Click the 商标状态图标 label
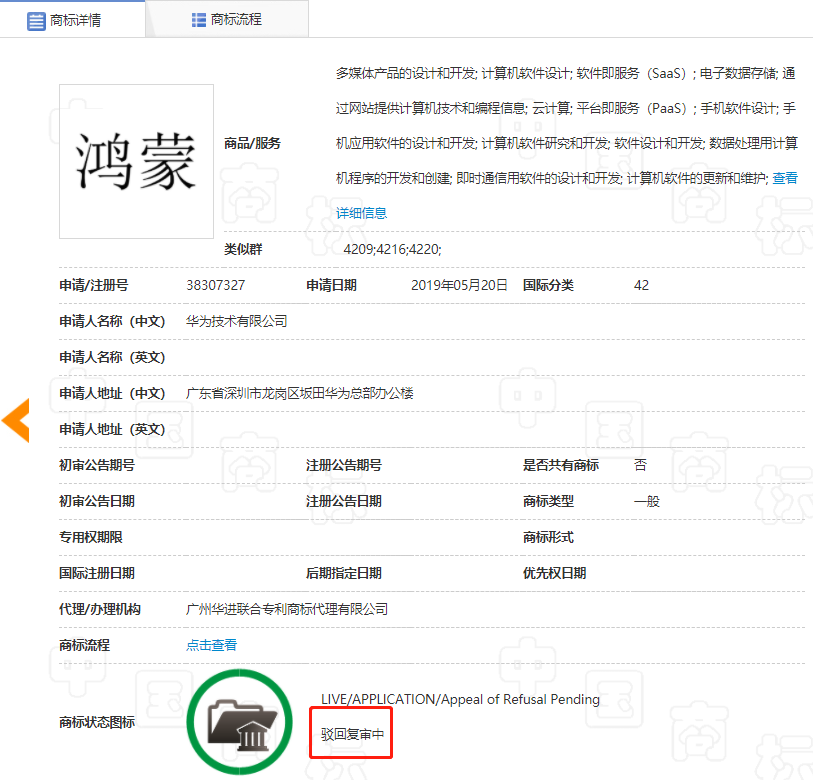This screenshot has width=813, height=780. click(97, 721)
